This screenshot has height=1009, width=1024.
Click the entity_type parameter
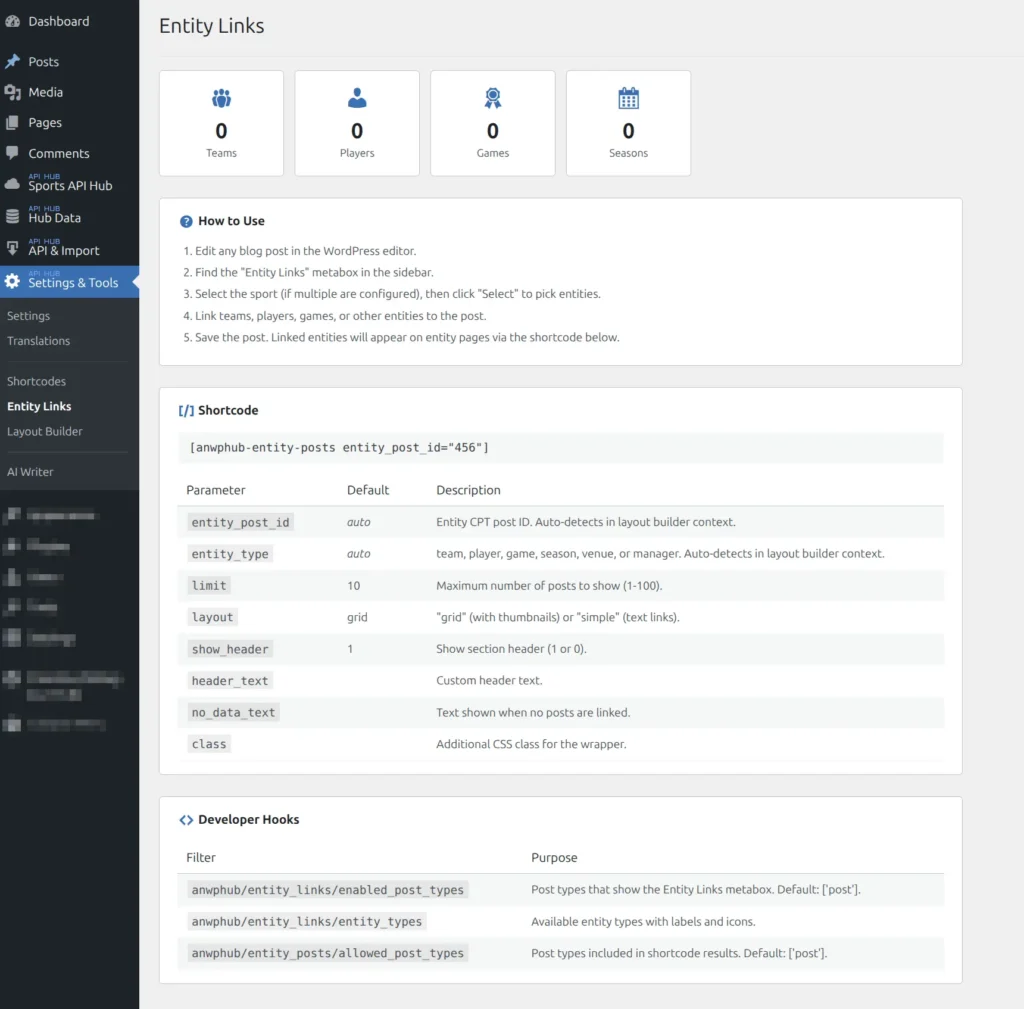point(230,554)
